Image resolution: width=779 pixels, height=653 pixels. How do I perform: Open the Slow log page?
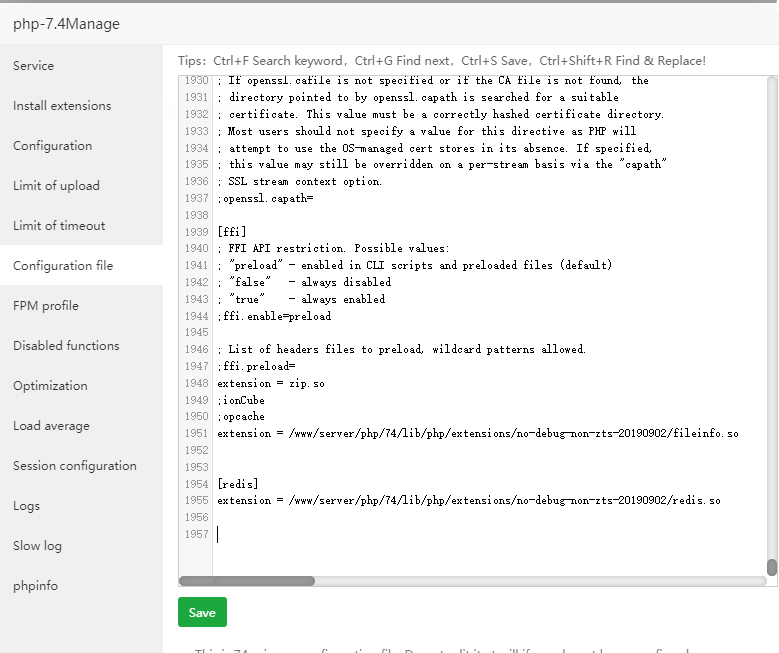37,546
